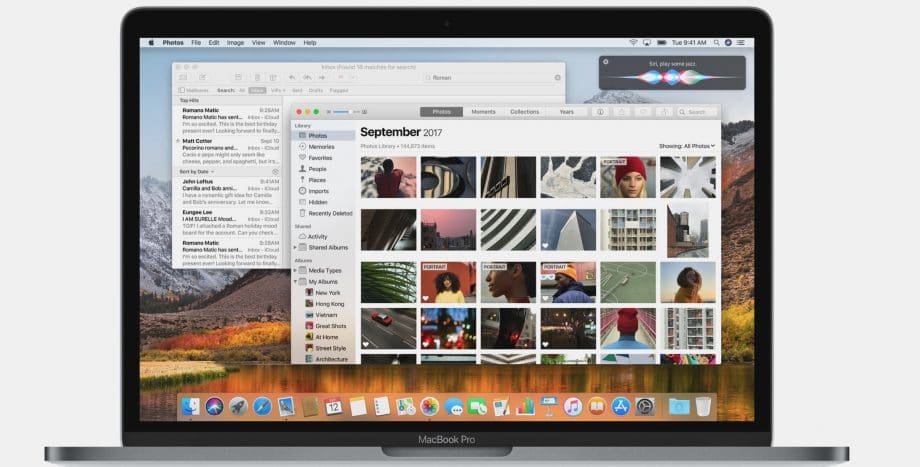The image size is (920, 467).
Task: Open Notes app in the dock
Action: tap(358, 406)
